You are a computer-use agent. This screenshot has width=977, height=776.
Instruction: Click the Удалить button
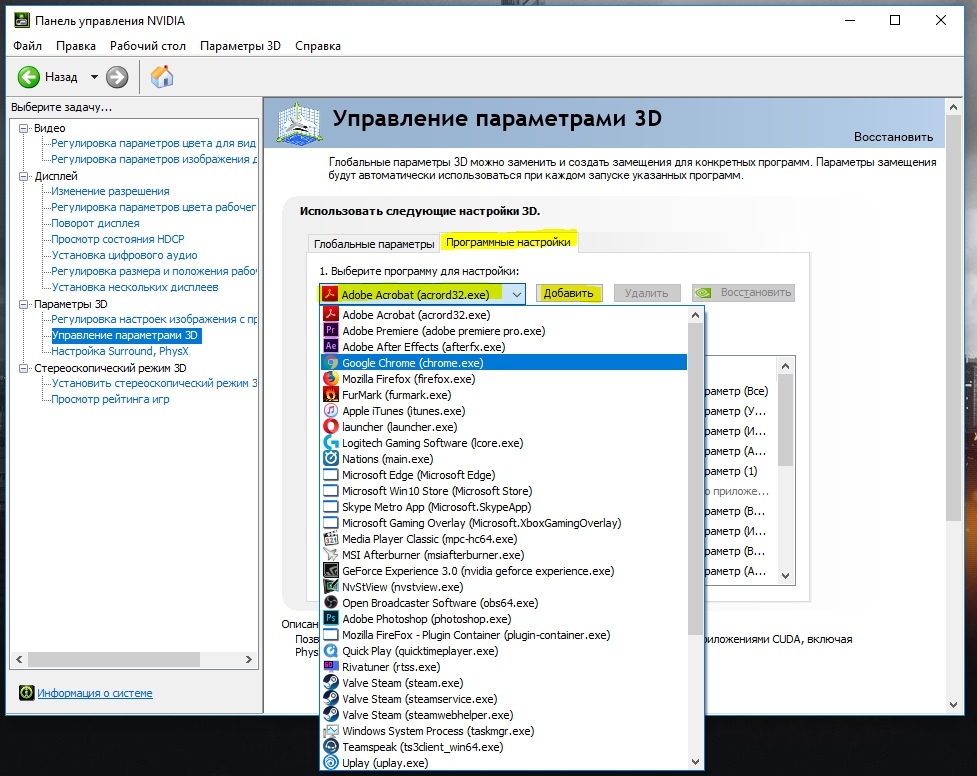point(646,293)
